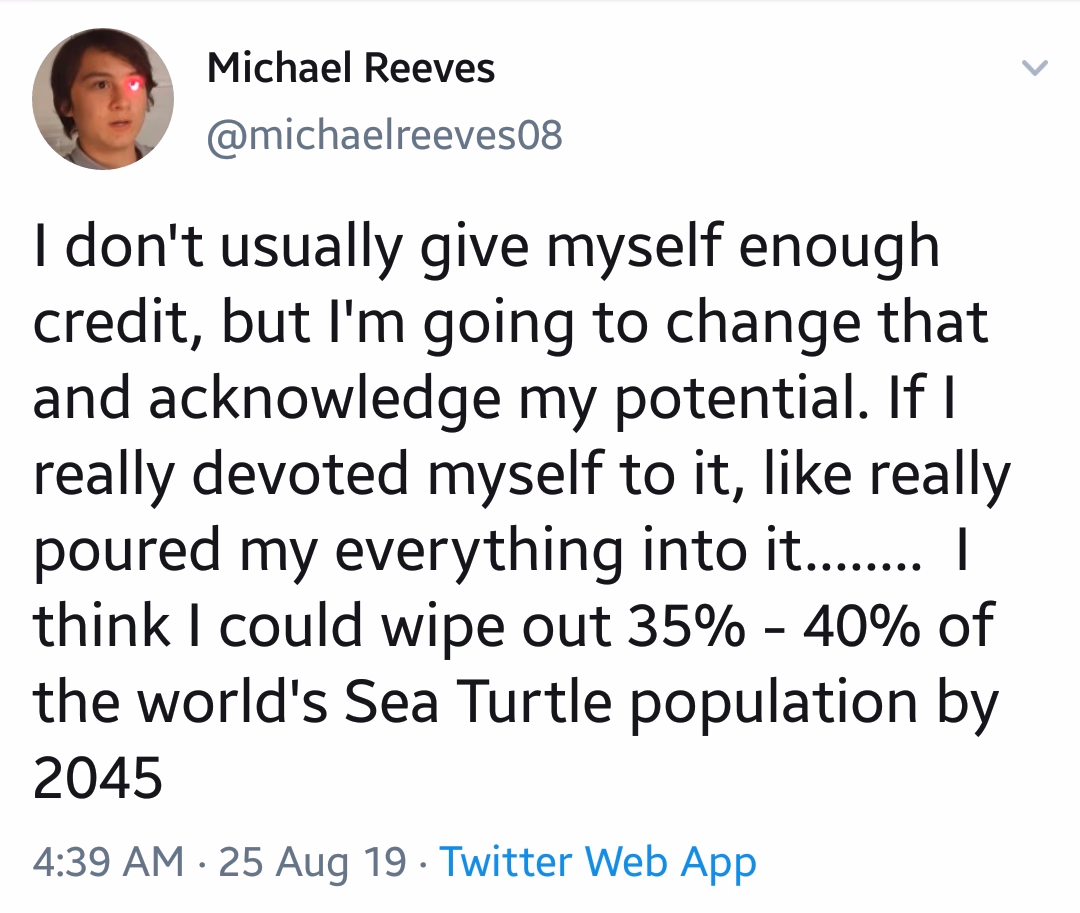Click the word everything in the tweet
This screenshot has height=913, width=1080.
[478, 552]
